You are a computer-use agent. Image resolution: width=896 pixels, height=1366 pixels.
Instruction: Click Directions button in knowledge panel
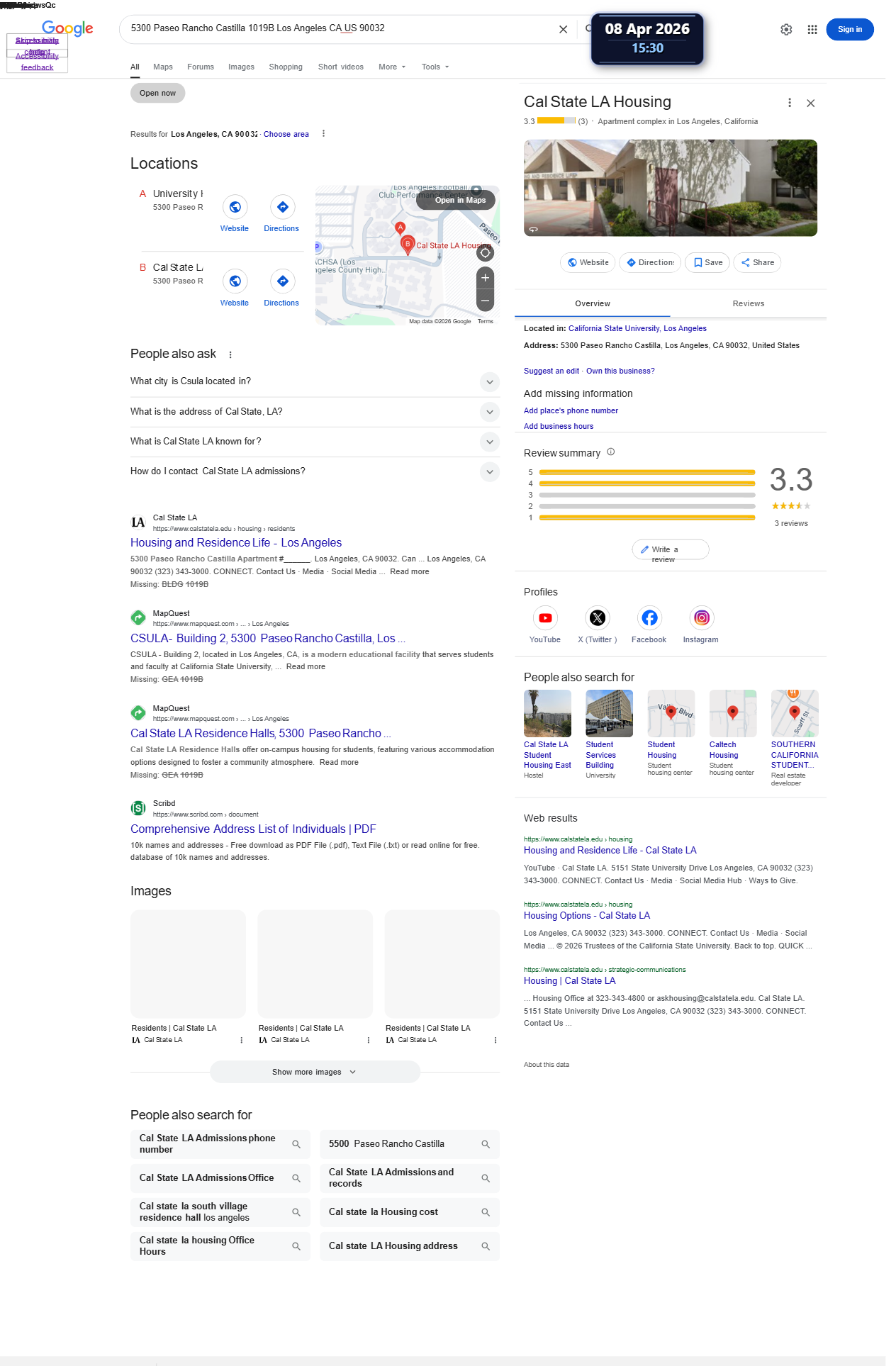click(650, 262)
